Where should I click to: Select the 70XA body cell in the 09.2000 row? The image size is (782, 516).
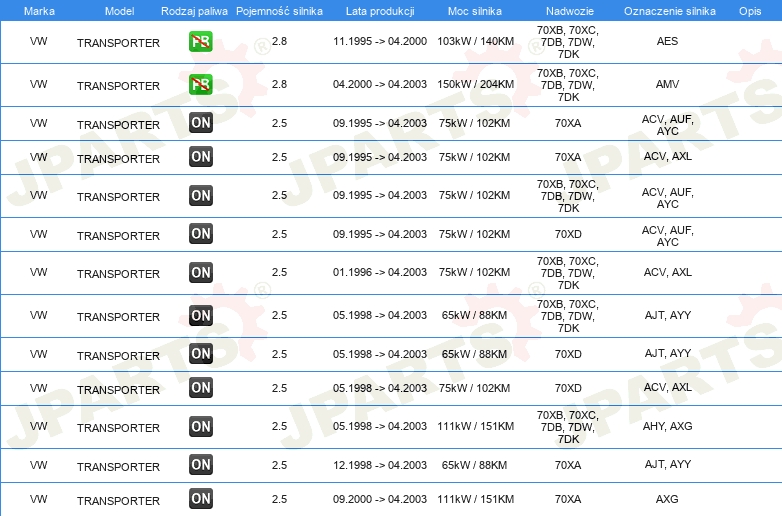pyautogui.click(x=568, y=499)
